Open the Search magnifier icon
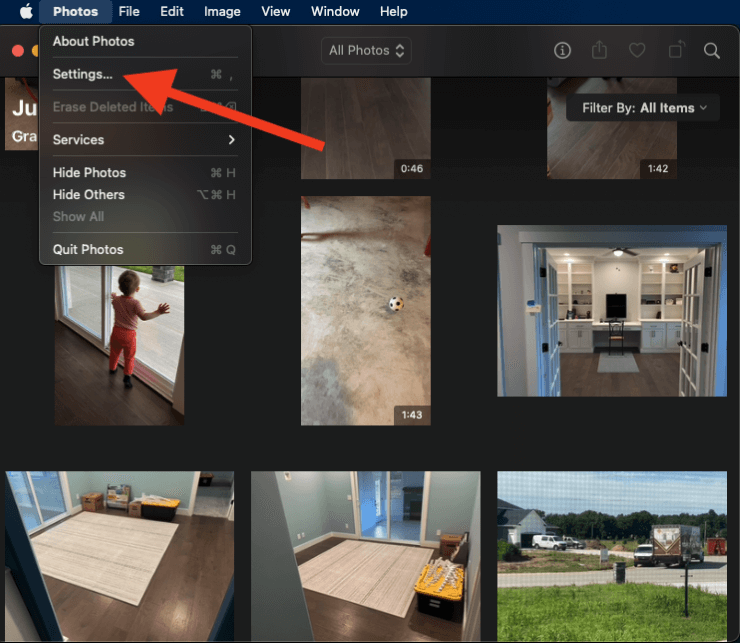This screenshot has height=643, width=740. click(x=712, y=50)
